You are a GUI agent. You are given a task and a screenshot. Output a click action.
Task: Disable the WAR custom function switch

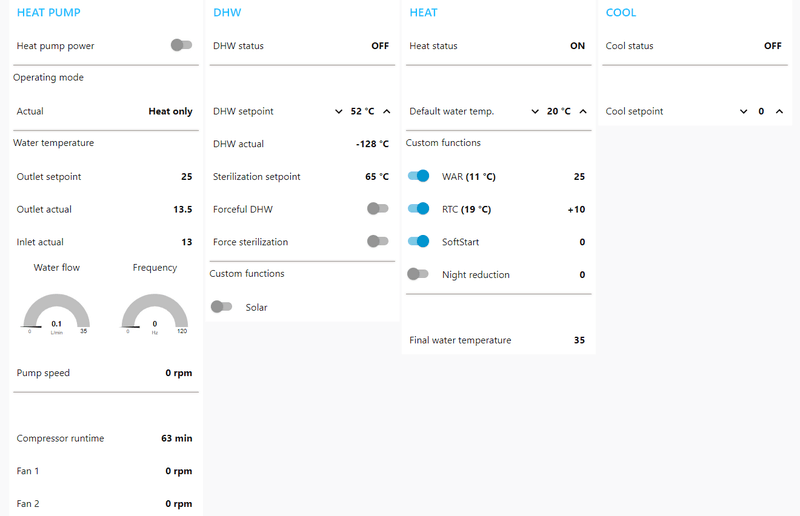click(x=418, y=176)
